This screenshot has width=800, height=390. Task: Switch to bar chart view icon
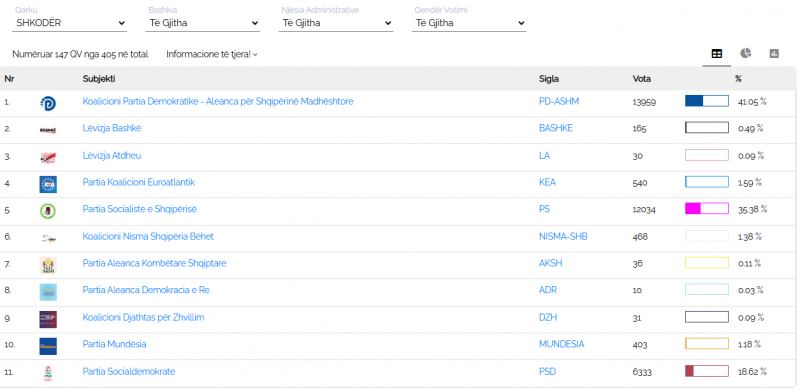click(x=774, y=54)
